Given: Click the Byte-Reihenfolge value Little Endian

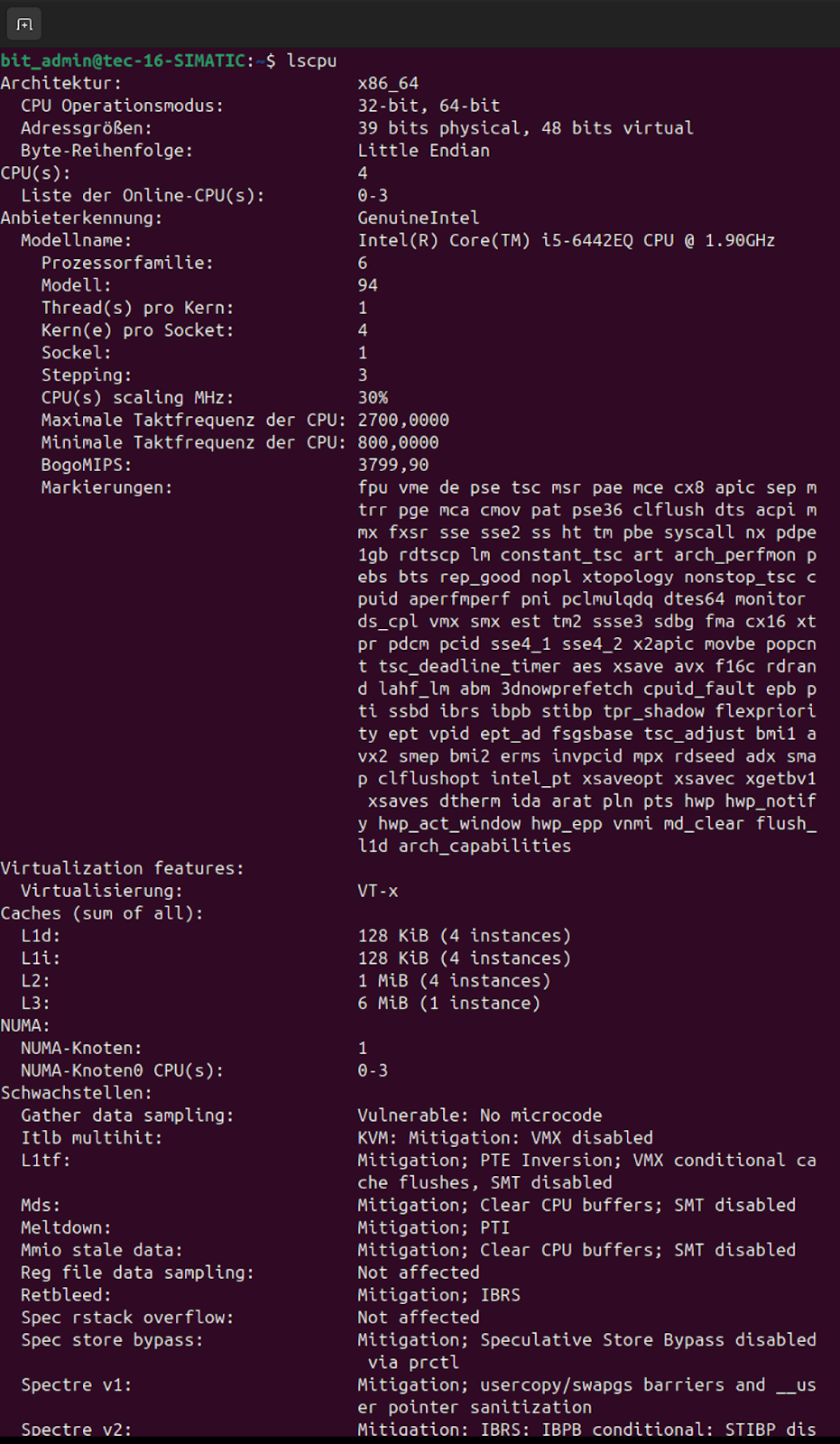Looking at the screenshot, I should [x=423, y=151].
